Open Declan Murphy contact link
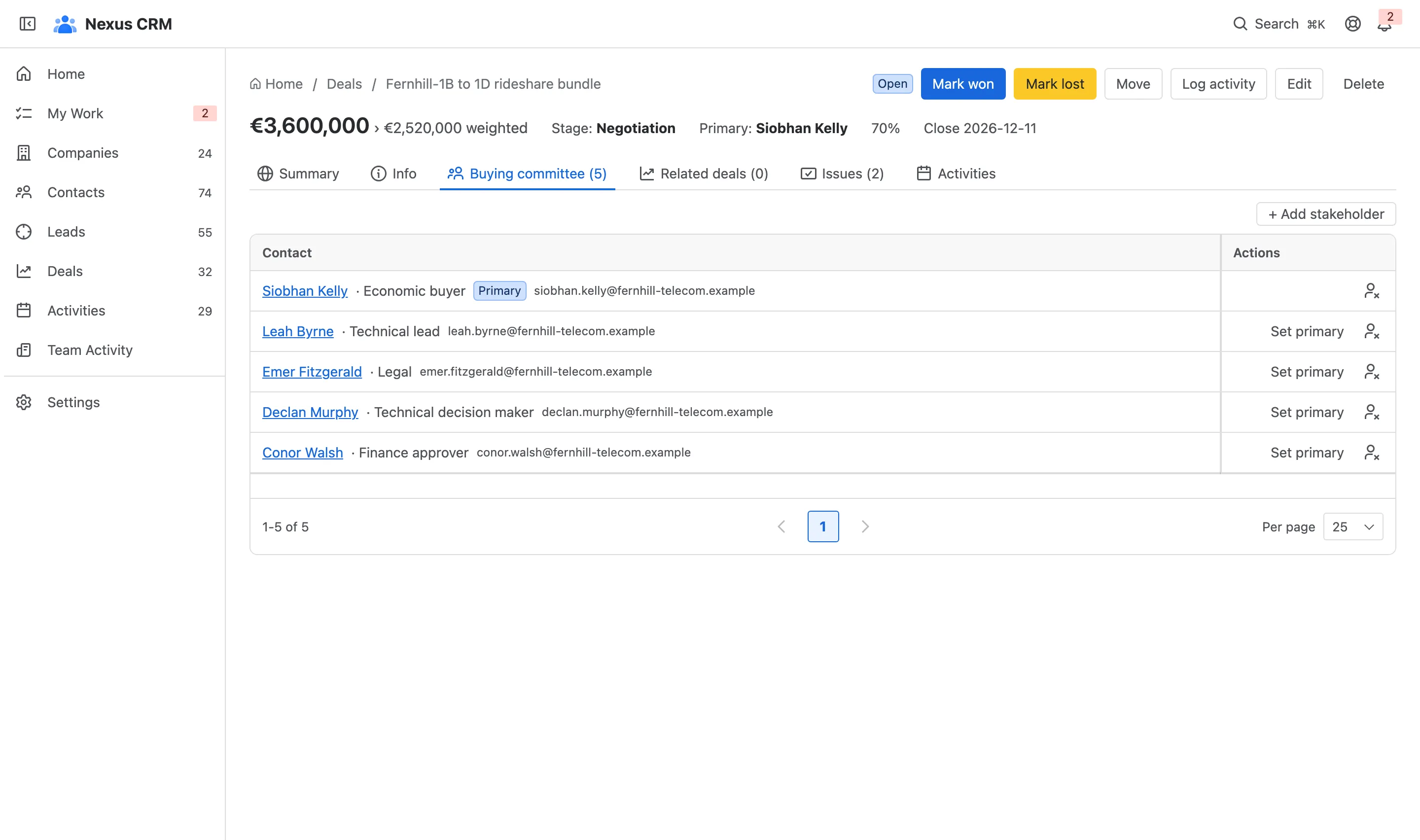 [x=310, y=412]
